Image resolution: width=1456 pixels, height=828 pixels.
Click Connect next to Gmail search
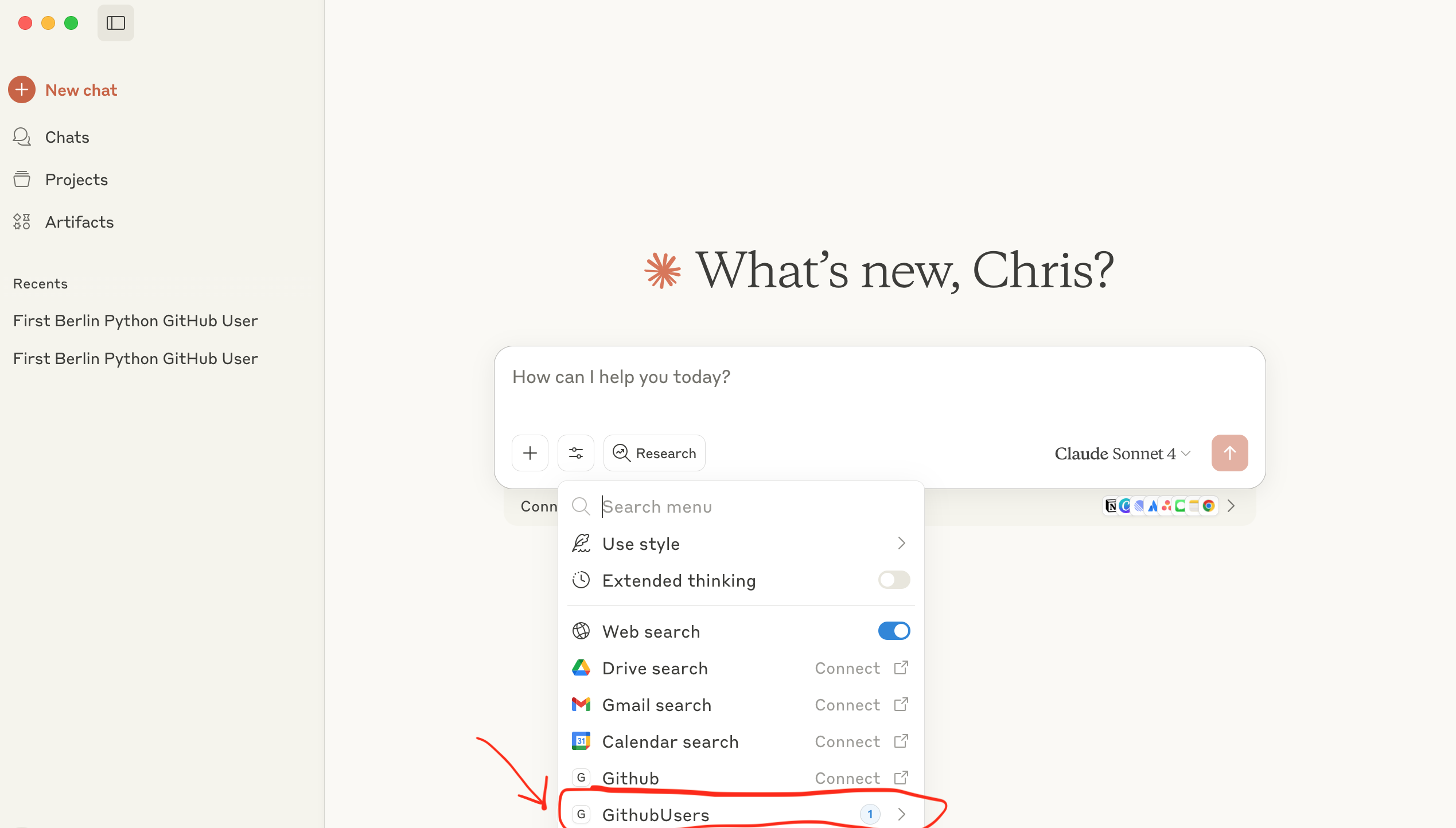[847, 705]
